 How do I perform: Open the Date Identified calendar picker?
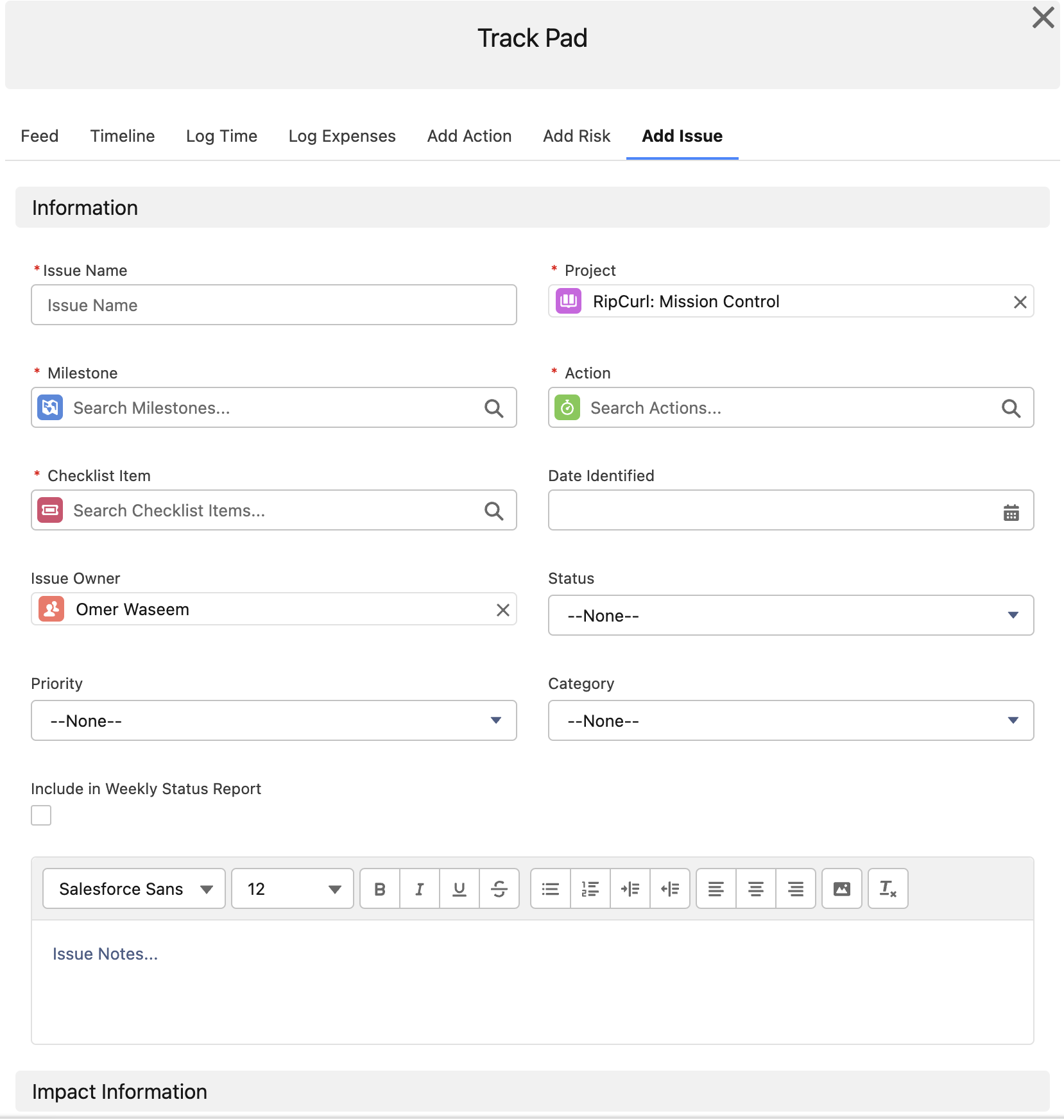pyautogui.click(x=1011, y=512)
